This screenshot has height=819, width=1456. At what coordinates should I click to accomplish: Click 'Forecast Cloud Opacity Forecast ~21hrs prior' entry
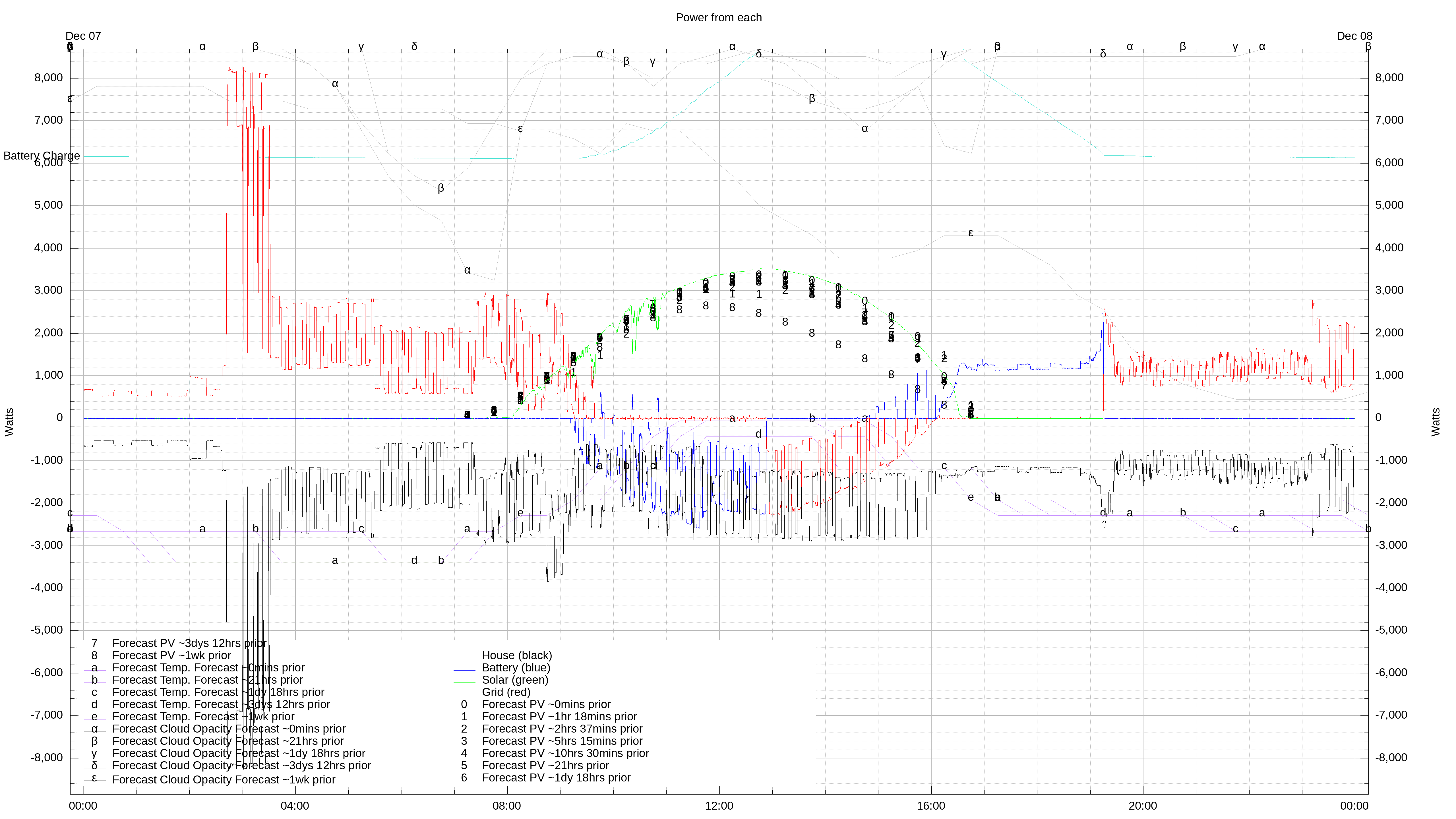(228, 741)
